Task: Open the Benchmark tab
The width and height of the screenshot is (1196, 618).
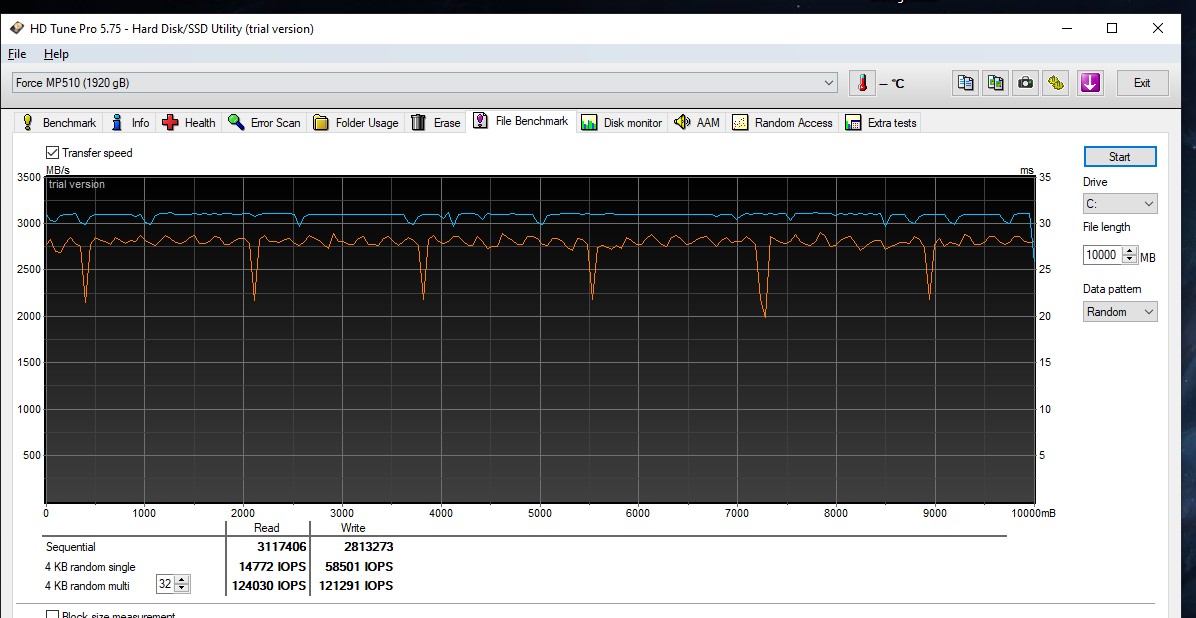Action: [59, 122]
